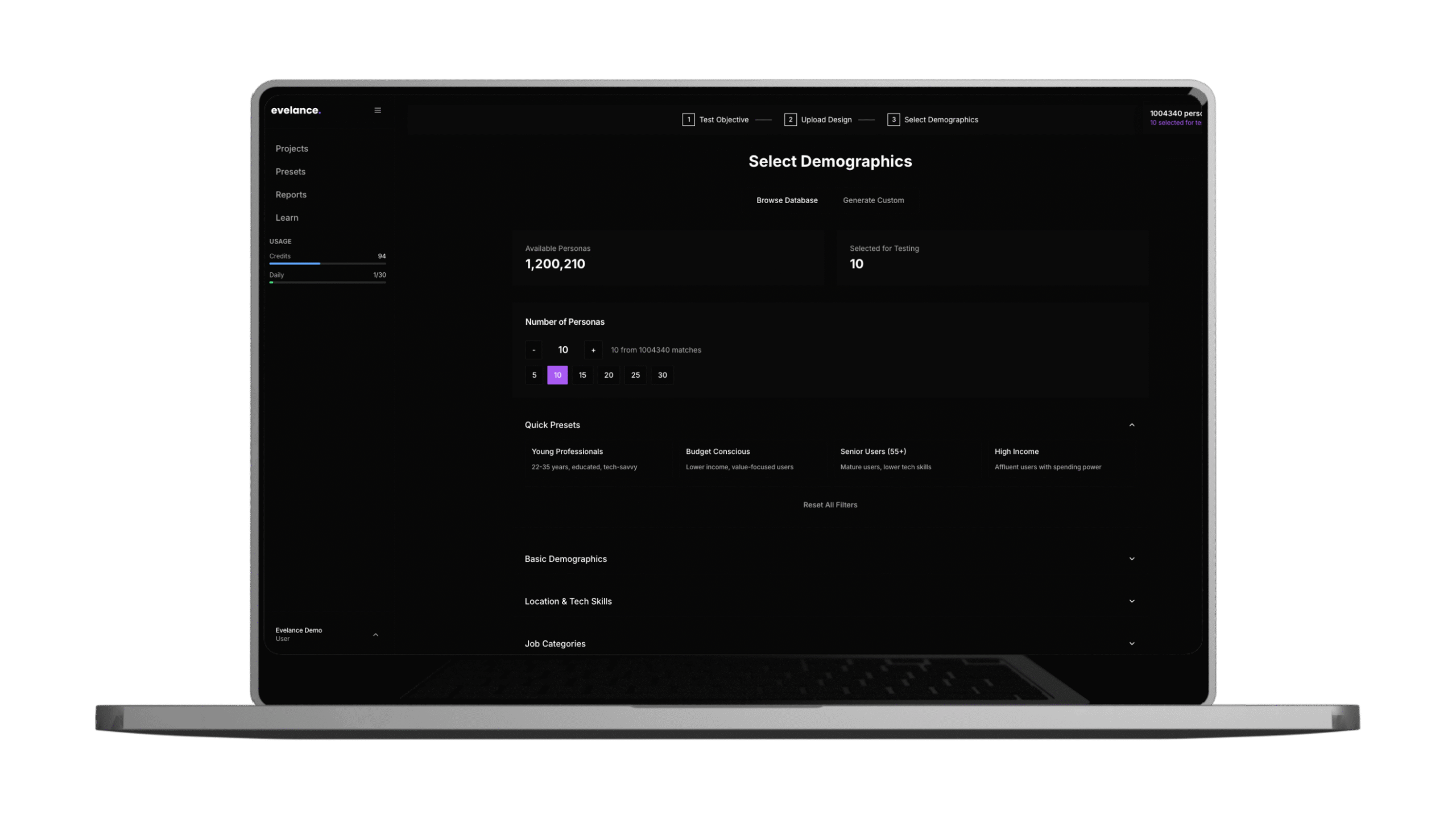
Task: Select 30 personas preset
Action: tap(662, 375)
